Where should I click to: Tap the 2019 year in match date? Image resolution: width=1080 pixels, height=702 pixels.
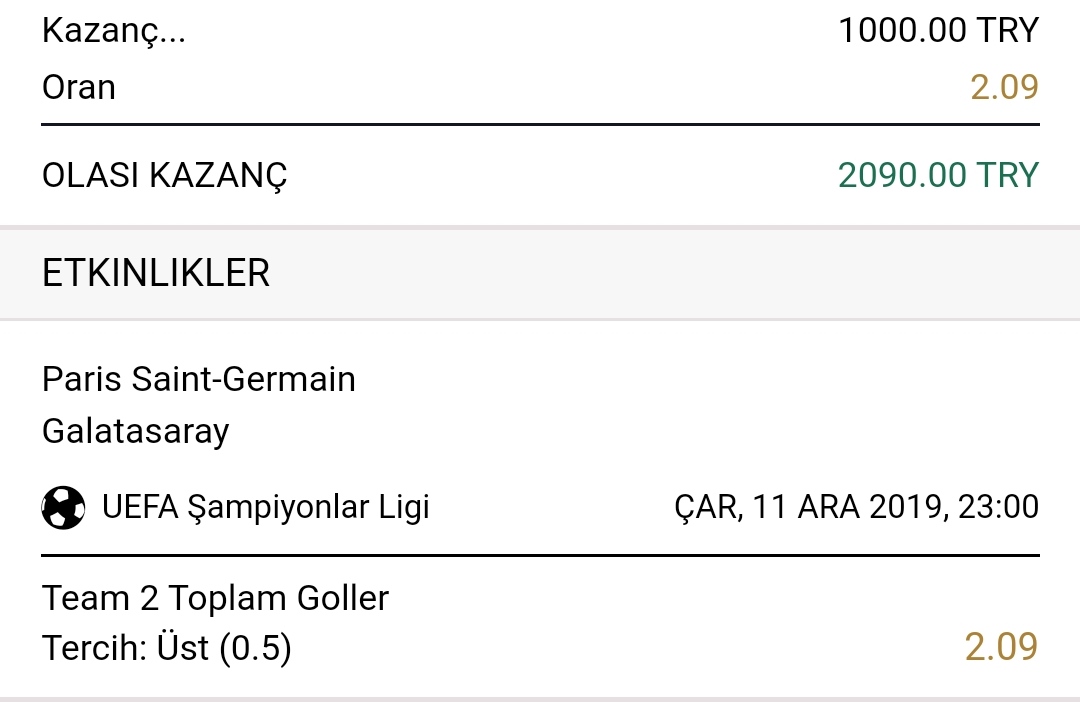tap(905, 507)
